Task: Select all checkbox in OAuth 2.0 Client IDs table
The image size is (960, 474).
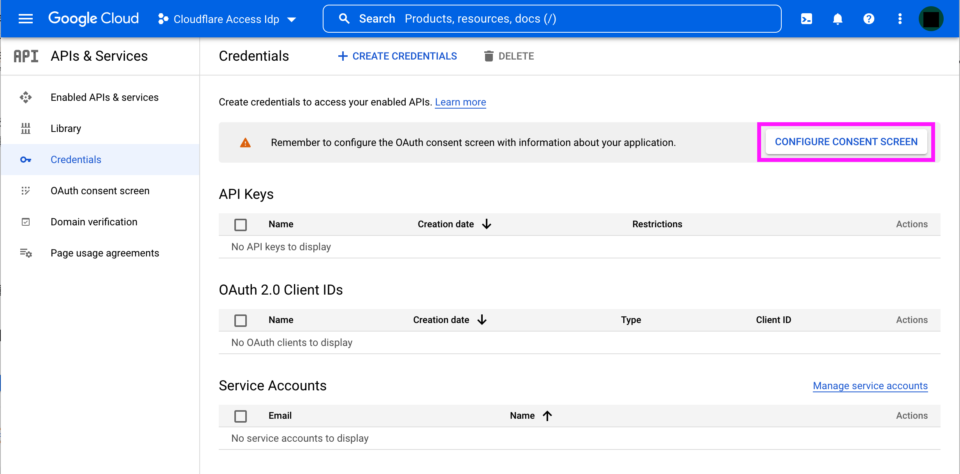Action: tap(241, 320)
